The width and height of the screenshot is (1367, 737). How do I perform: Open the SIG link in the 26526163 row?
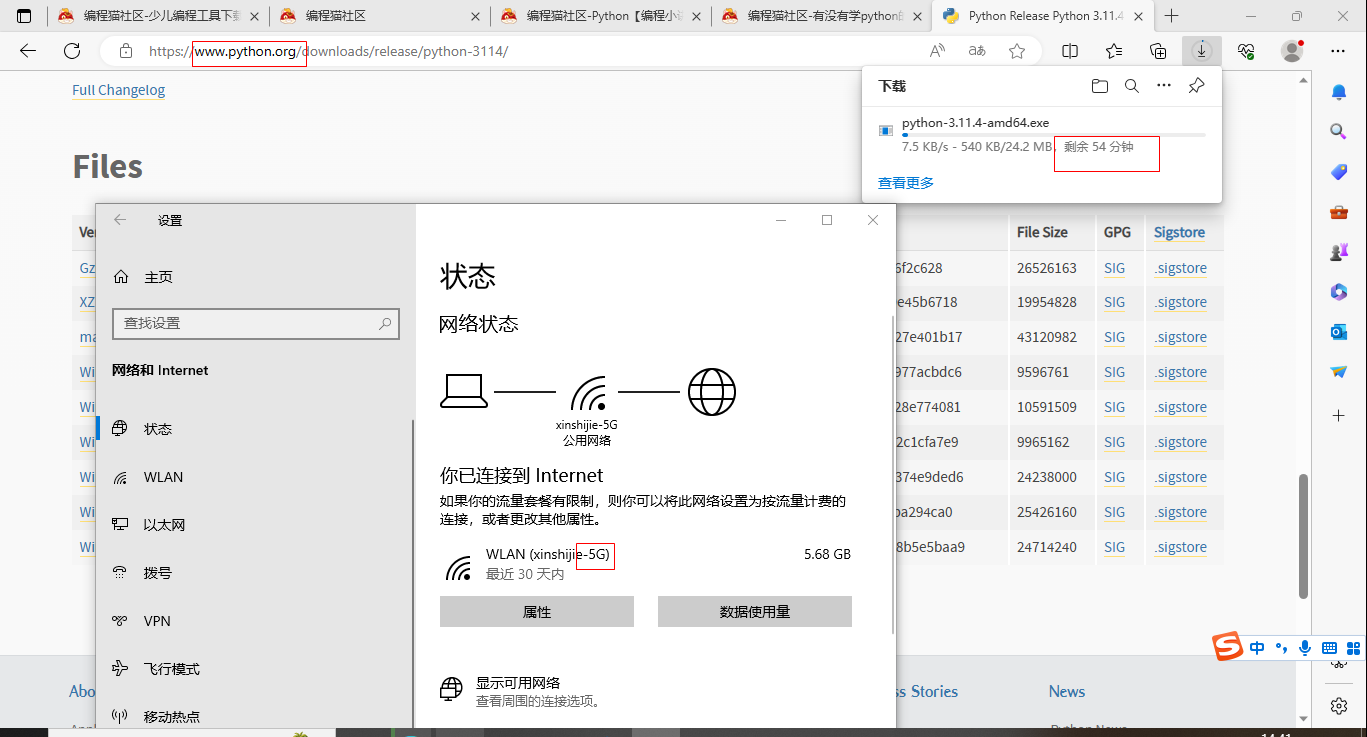(1115, 268)
